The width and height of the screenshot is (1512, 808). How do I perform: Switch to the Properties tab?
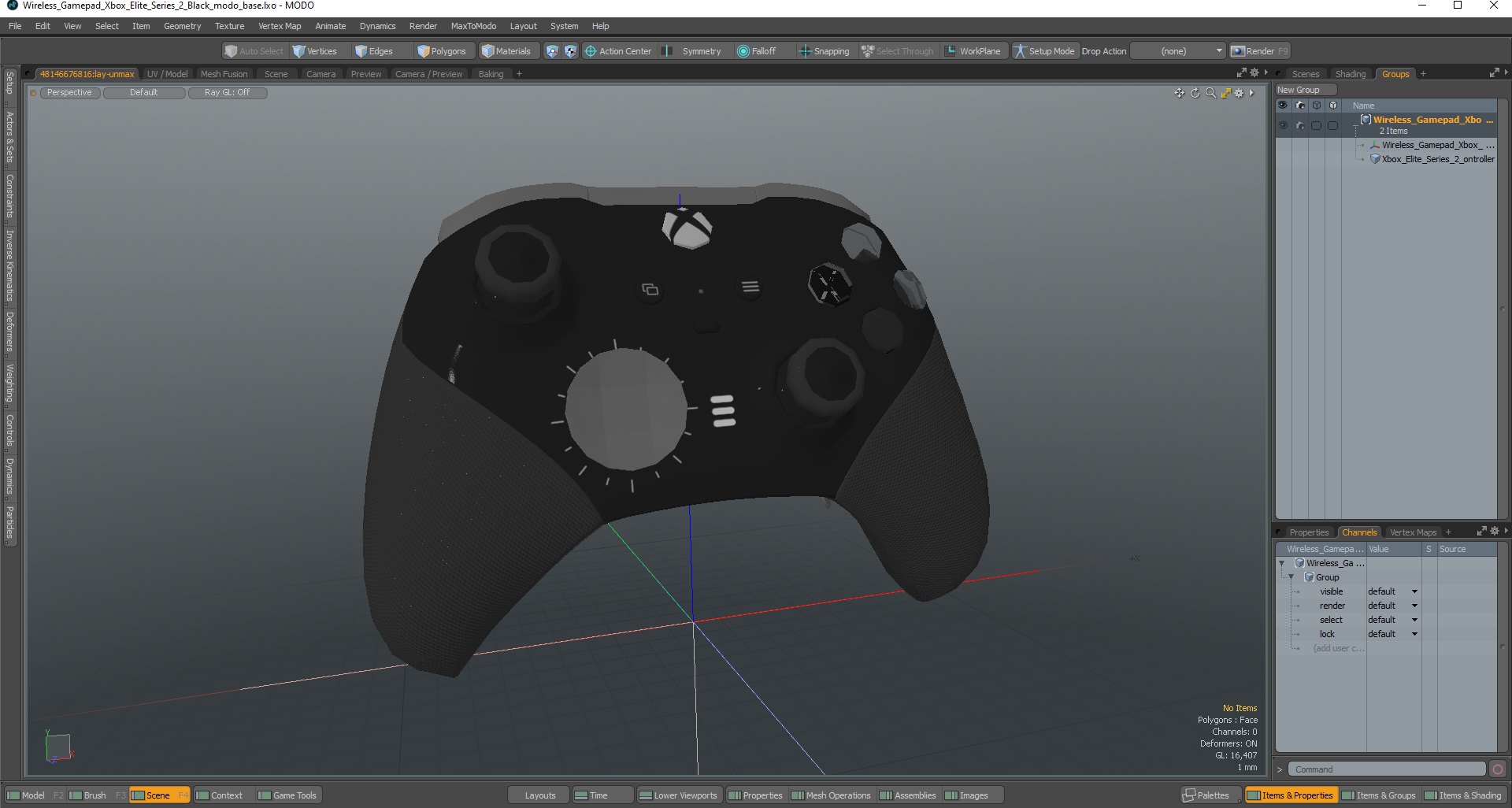click(1308, 532)
